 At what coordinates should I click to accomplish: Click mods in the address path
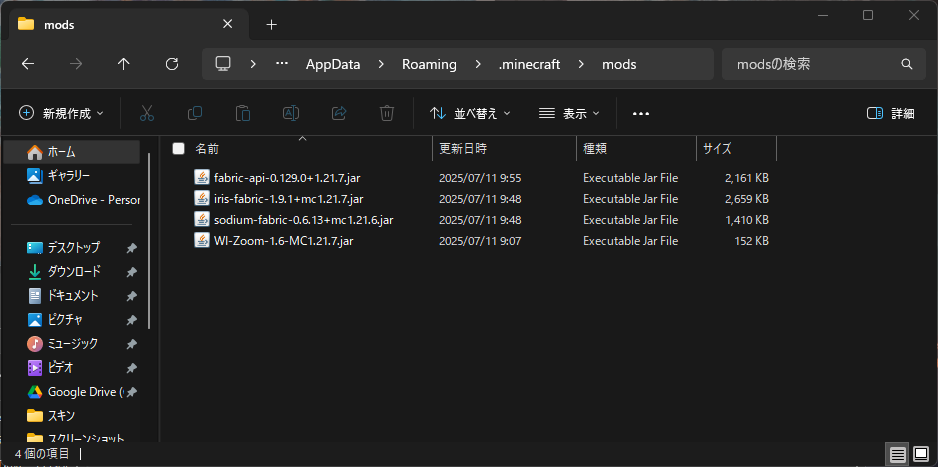(x=619, y=64)
